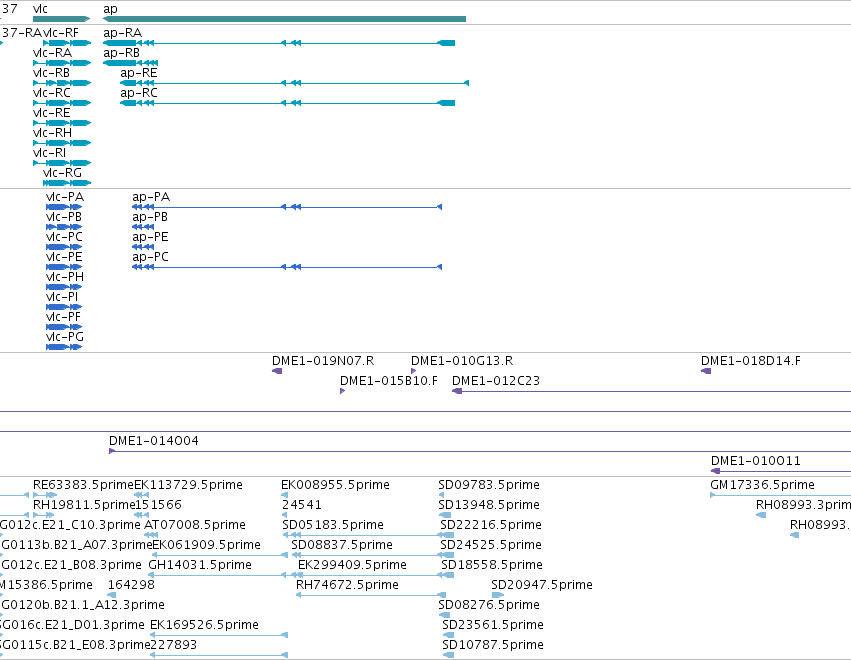Select the vlc-RB transcript label
The width and height of the screenshot is (851, 660).
[52, 73]
